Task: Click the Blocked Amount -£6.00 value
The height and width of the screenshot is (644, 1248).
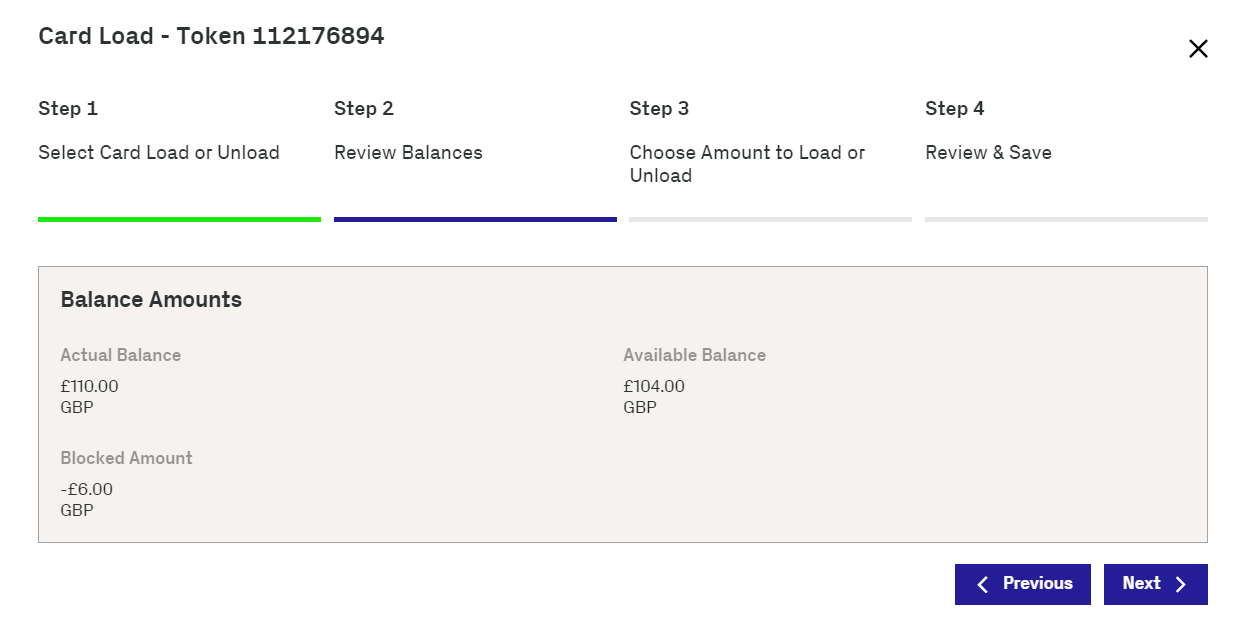Action: (87, 489)
